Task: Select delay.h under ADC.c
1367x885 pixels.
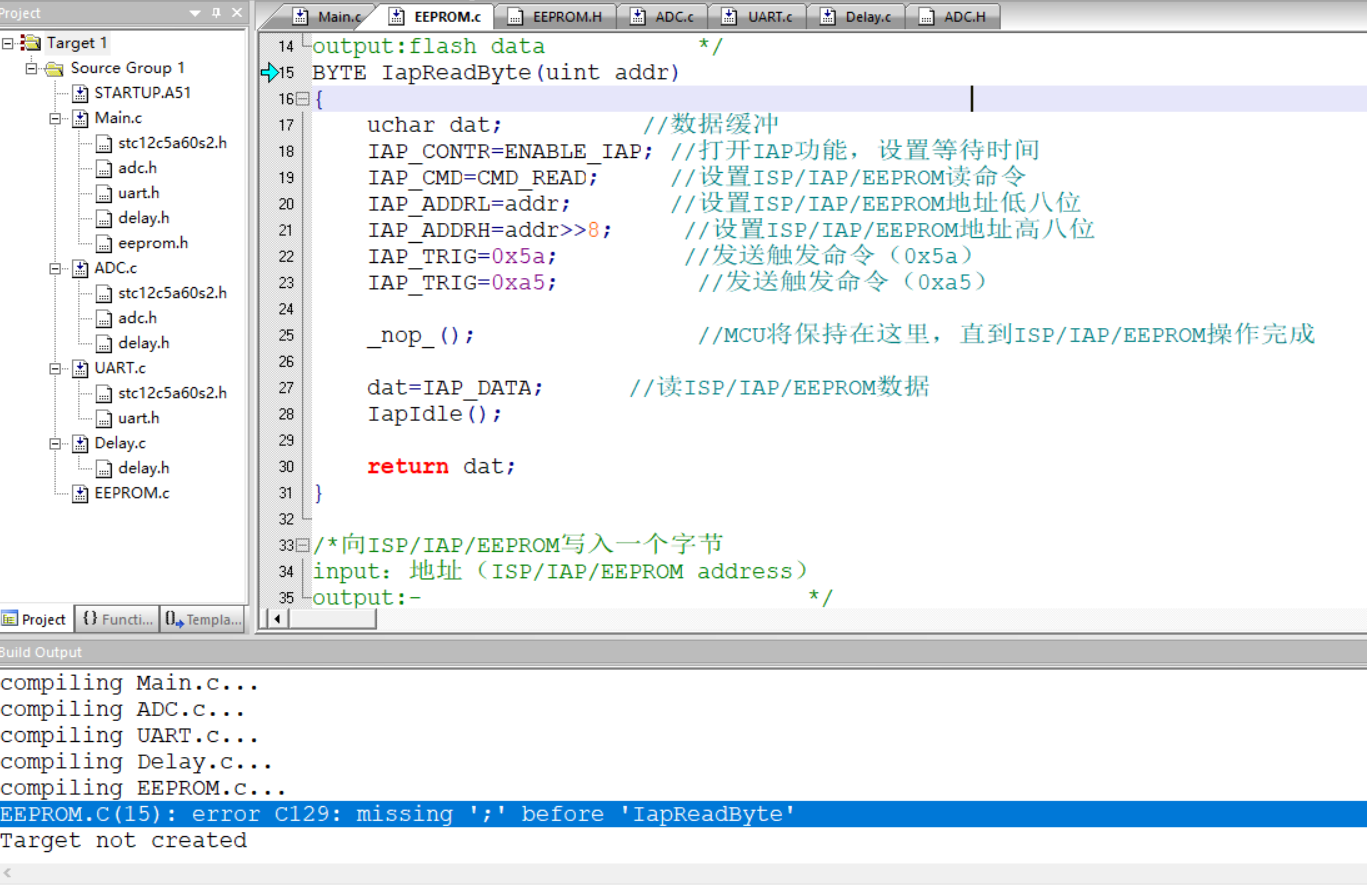Action: coord(143,343)
